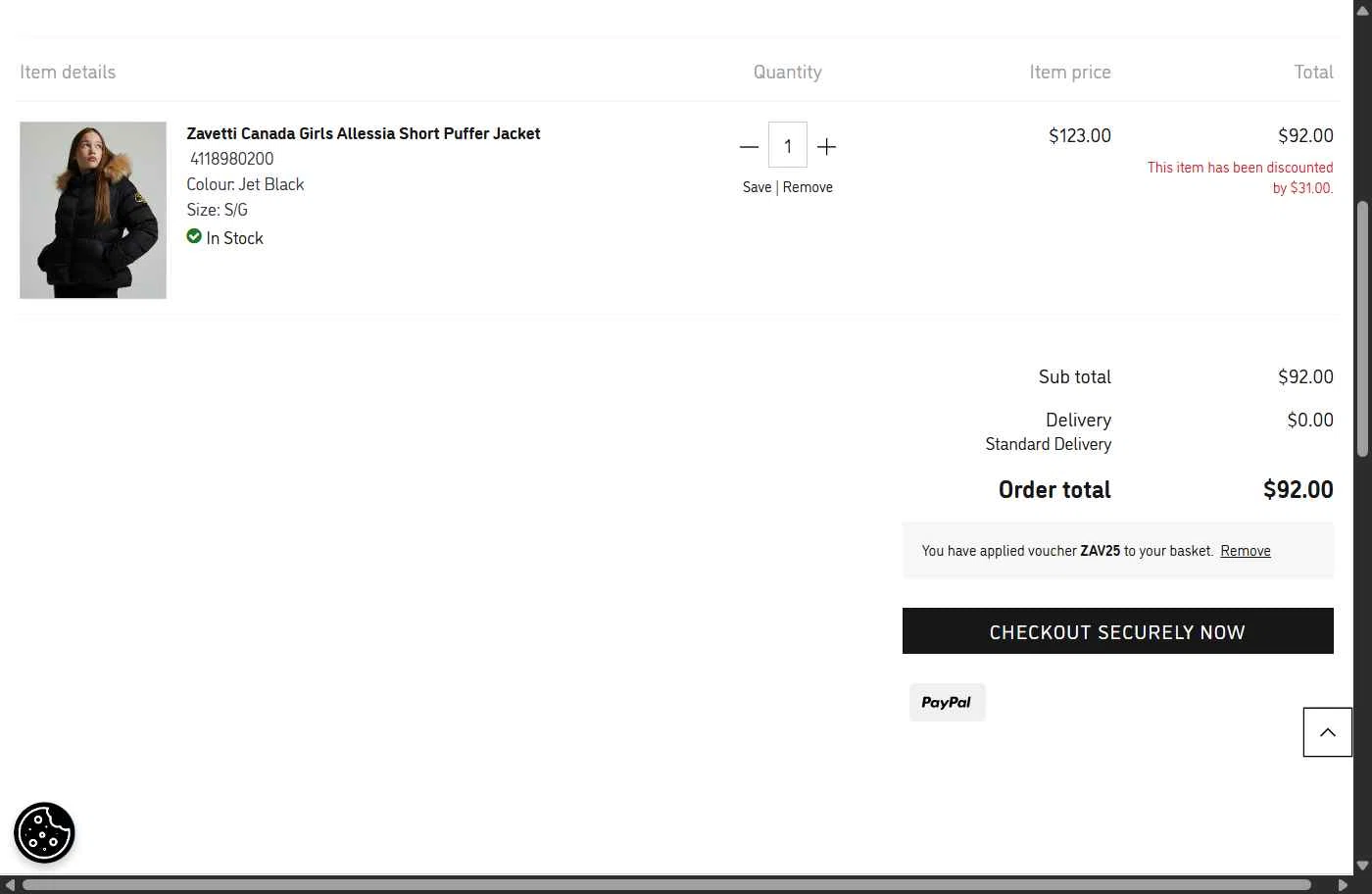This screenshot has width=1372, height=894.
Task: Click the 'Standard Delivery' label
Action: pyautogui.click(x=1049, y=444)
